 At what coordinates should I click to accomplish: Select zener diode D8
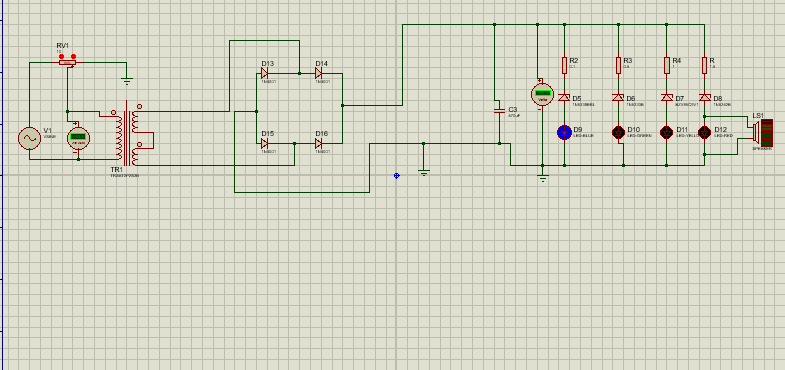pyautogui.click(x=704, y=98)
